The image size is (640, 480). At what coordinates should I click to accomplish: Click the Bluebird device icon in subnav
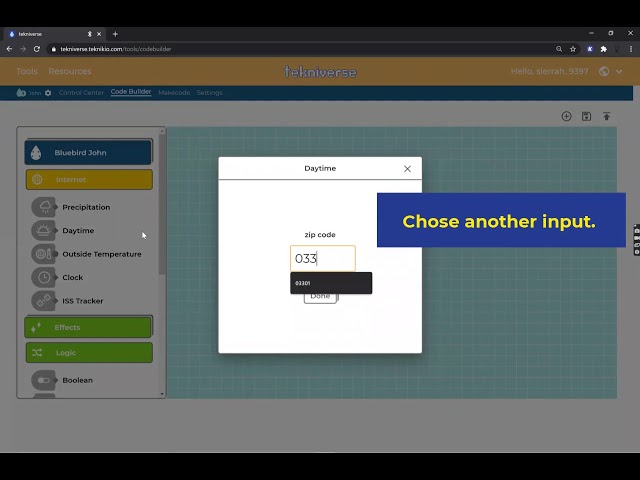pos(21,93)
